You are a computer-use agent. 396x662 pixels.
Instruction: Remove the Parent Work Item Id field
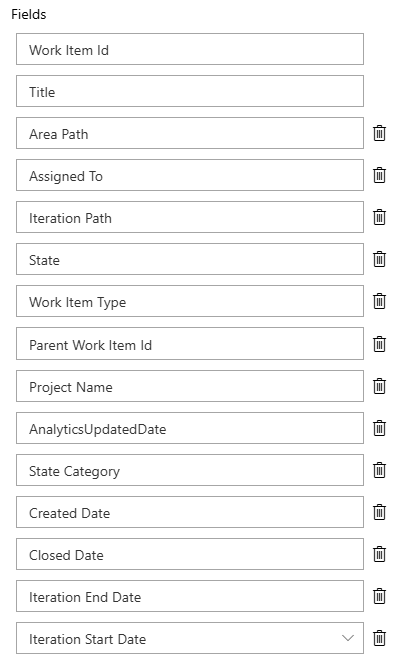379,344
